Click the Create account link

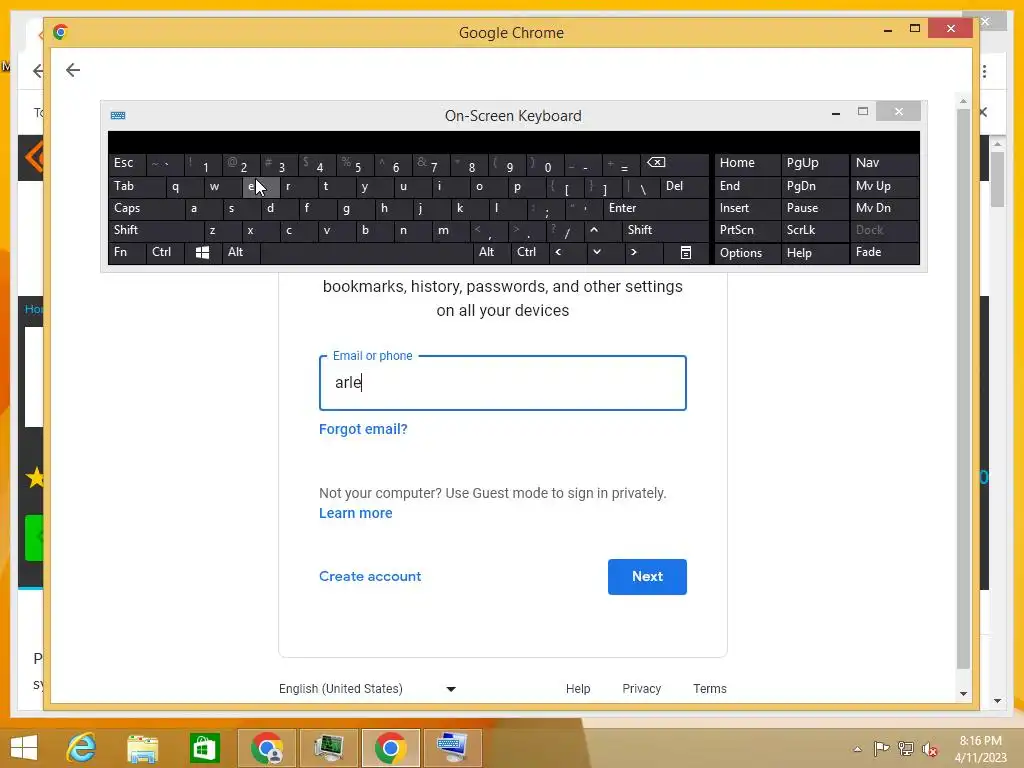(x=370, y=577)
